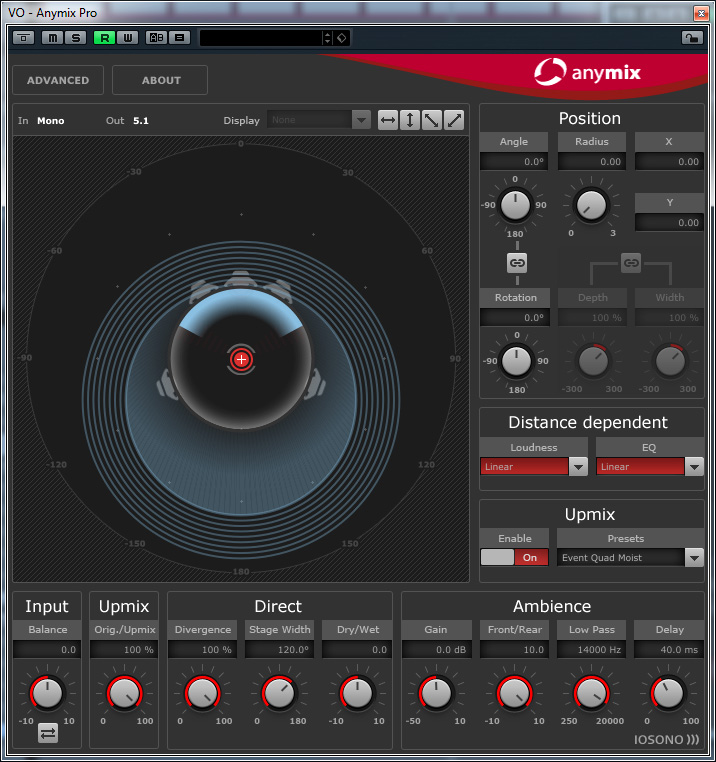
Task: Click the horizontal stretch arrow icon
Action: pyautogui.click(x=388, y=120)
